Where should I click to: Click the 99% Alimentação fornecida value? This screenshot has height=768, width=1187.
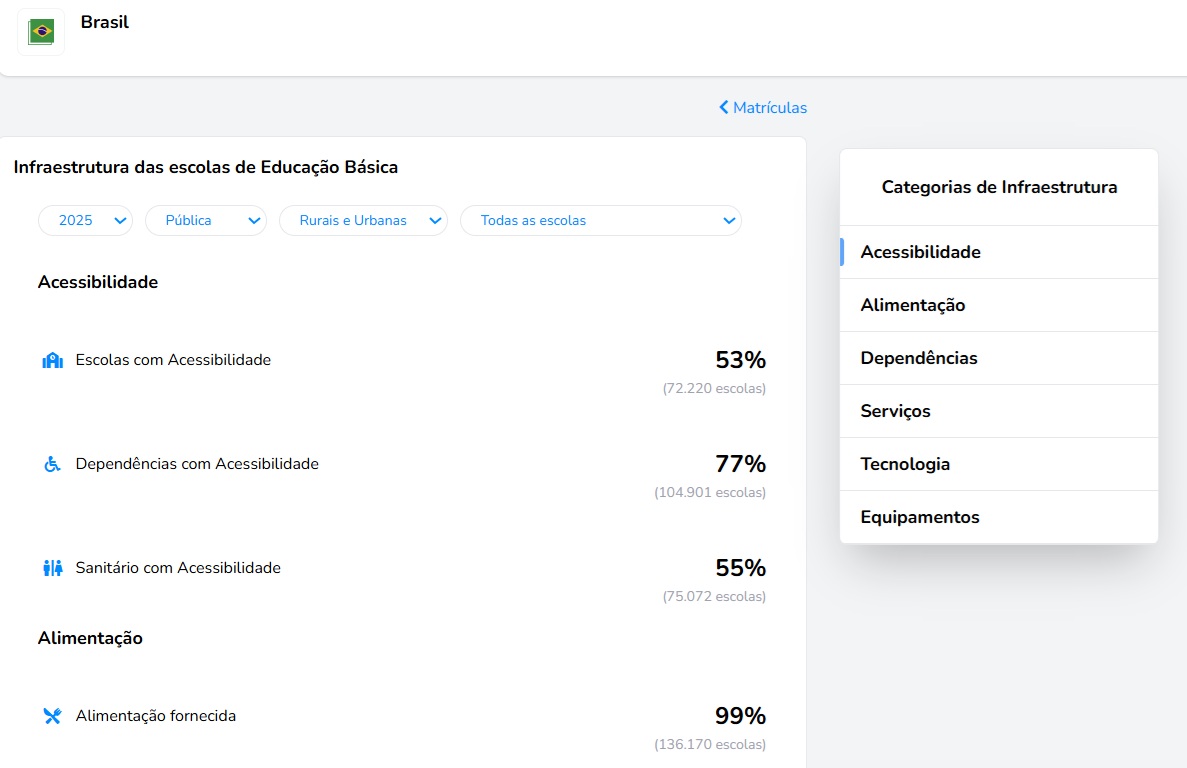pyautogui.click(x=740, y=716)
